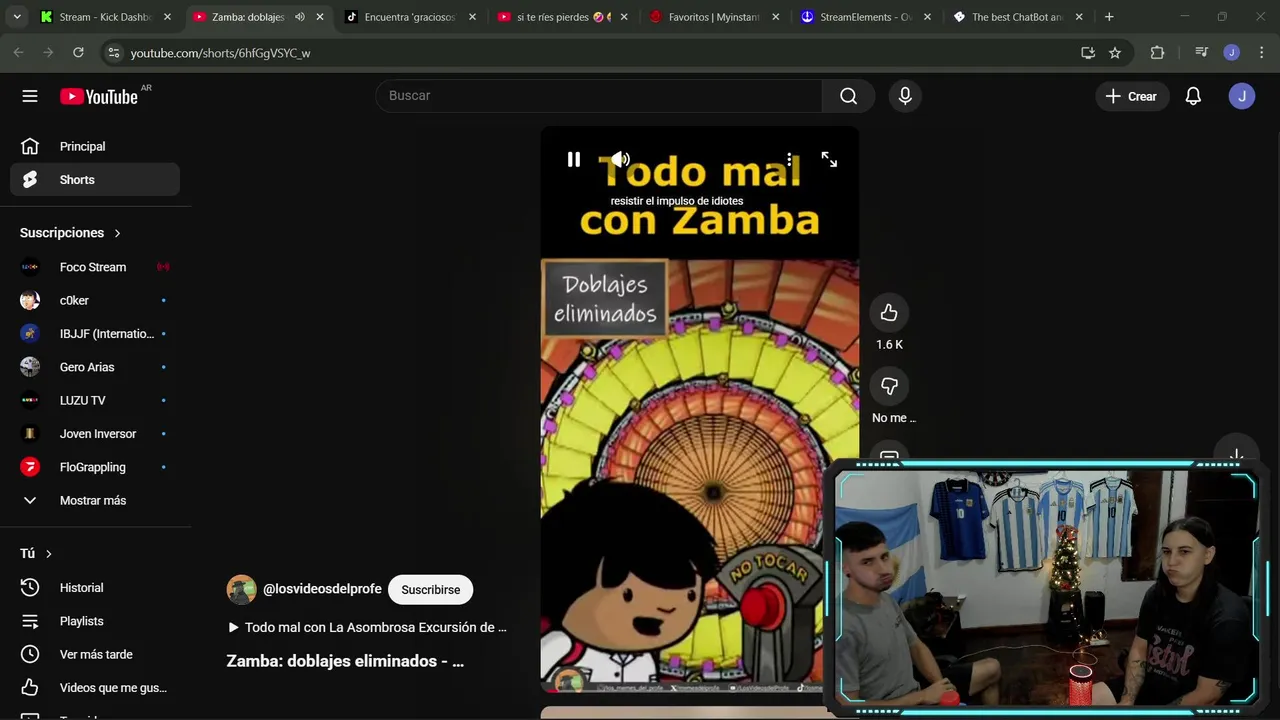Select Shorts in the sidebar
Screen dimensions: 1280x720
click(x=95, y=180)
